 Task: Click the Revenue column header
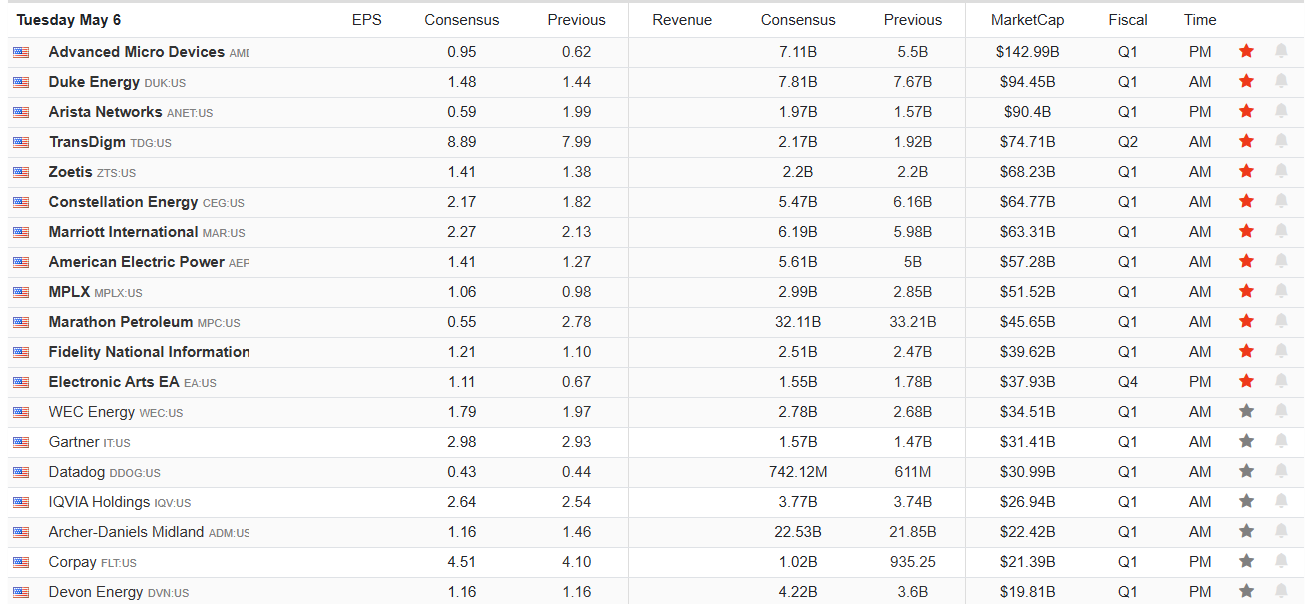[x=682, y=20]
